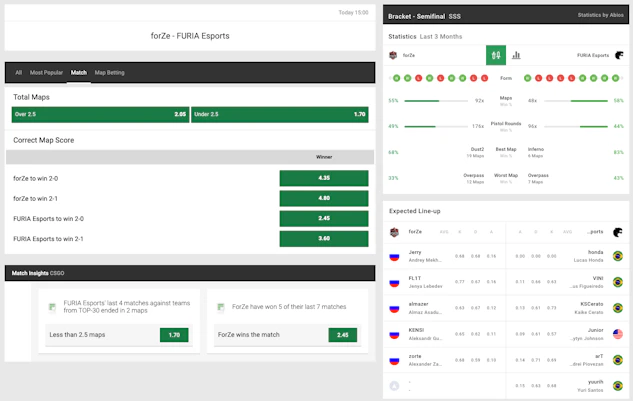Select forZe to win 2-0 odds 4.35
633x401 pixels.
coord(324,178)
